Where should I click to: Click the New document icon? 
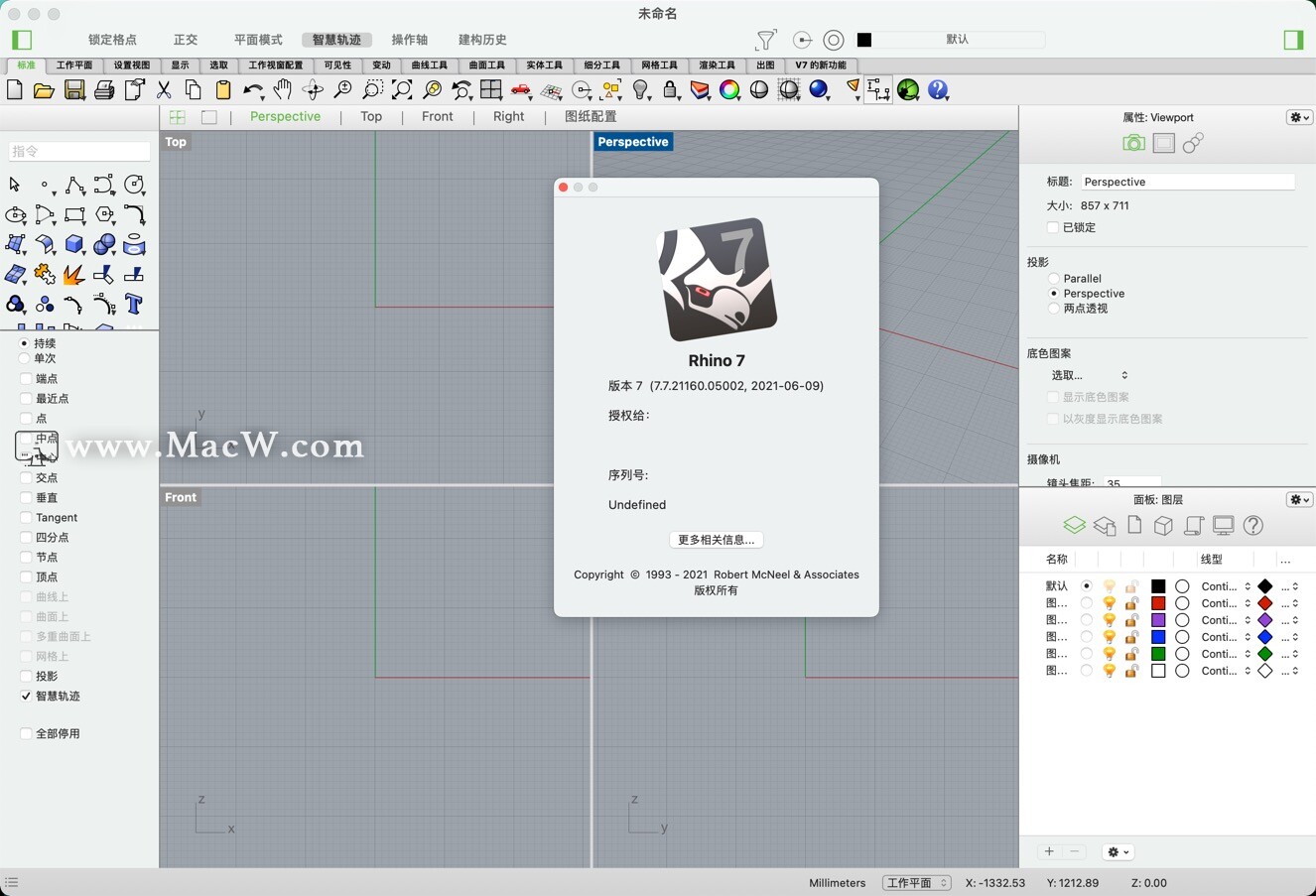coord(15,90)
